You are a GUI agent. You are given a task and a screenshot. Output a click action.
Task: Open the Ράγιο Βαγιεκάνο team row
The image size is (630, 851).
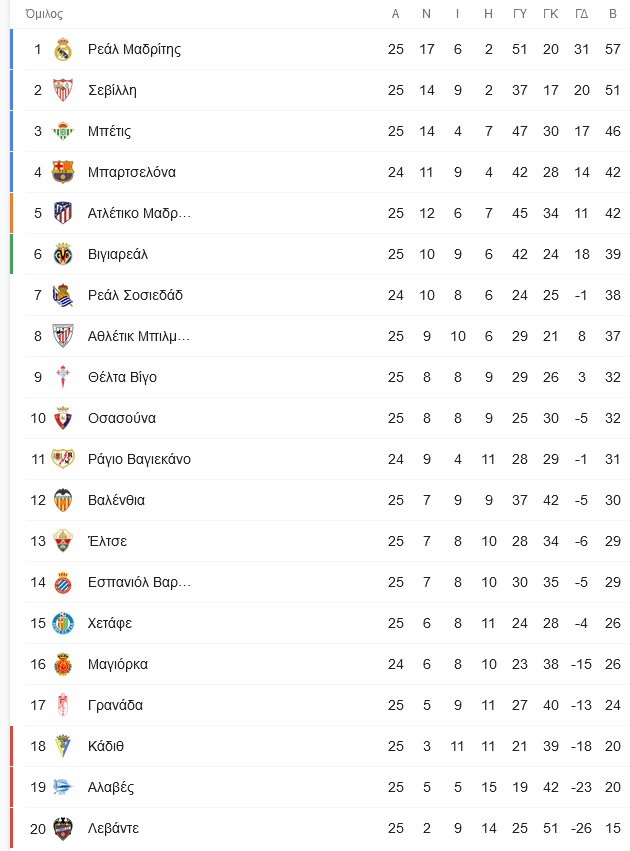pyautogui.click(x=139, y=459)
